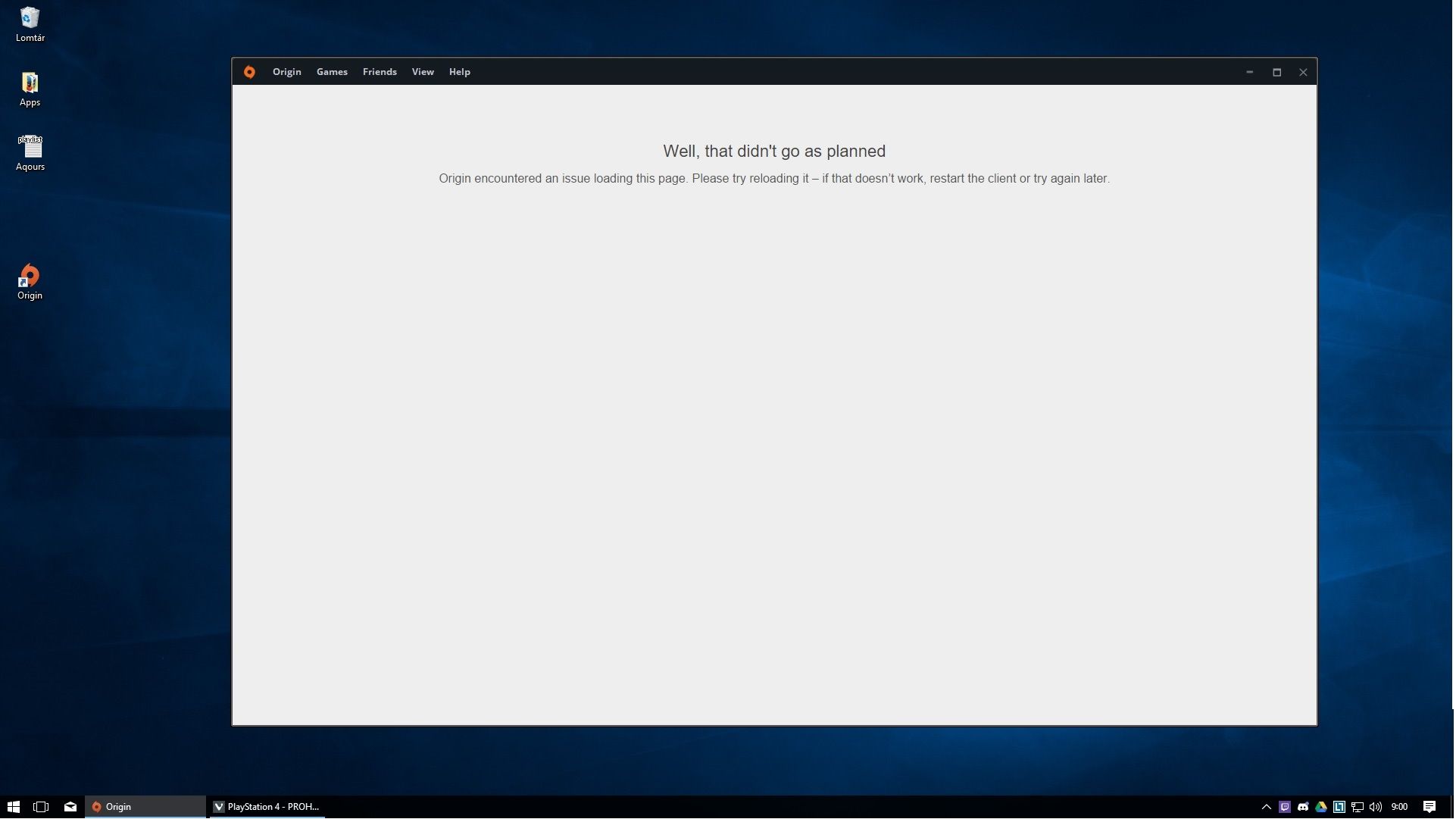Expand hidden system tray icons

coord(1267,808)
